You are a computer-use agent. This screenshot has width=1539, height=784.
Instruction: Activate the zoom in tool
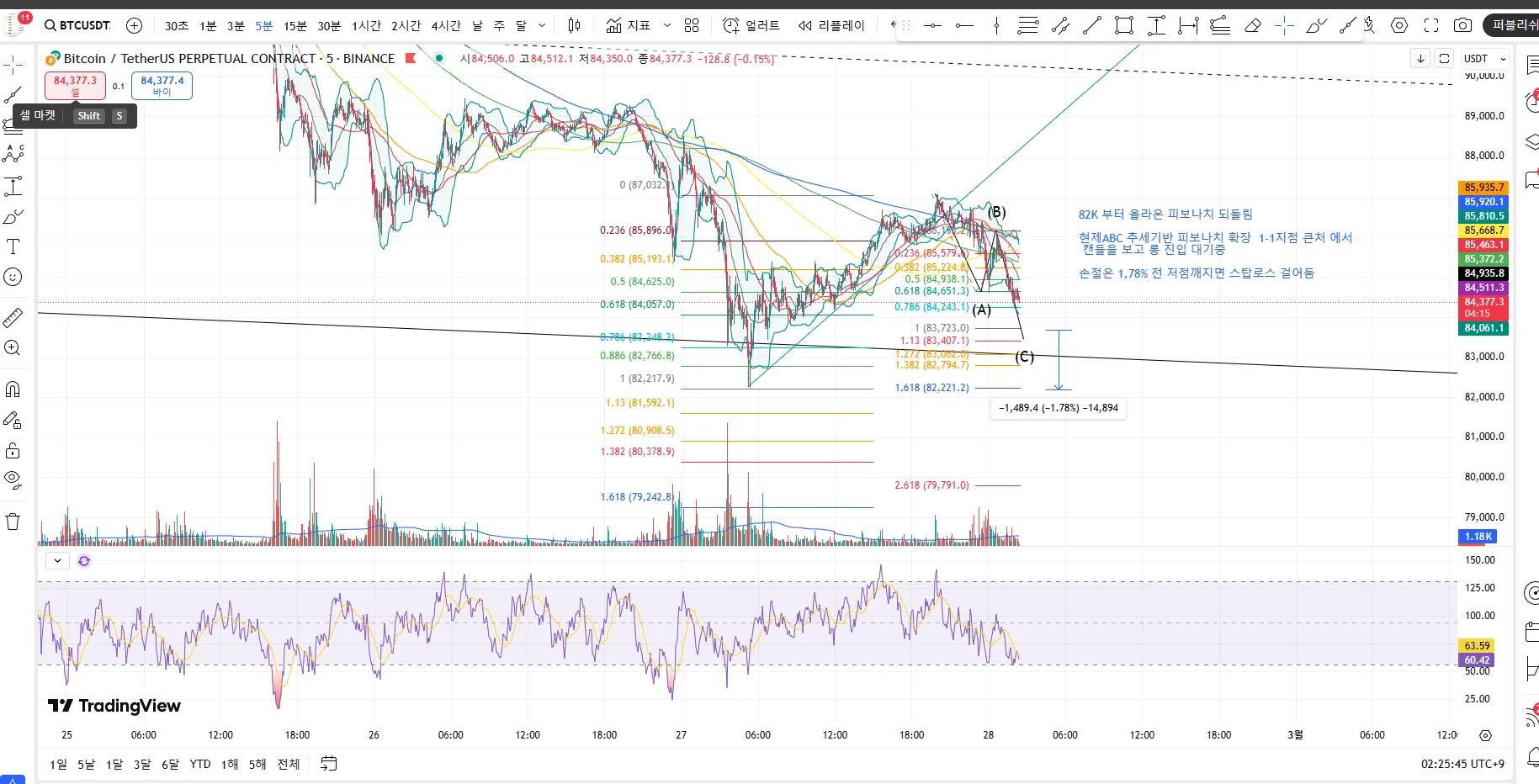[13, 348]
